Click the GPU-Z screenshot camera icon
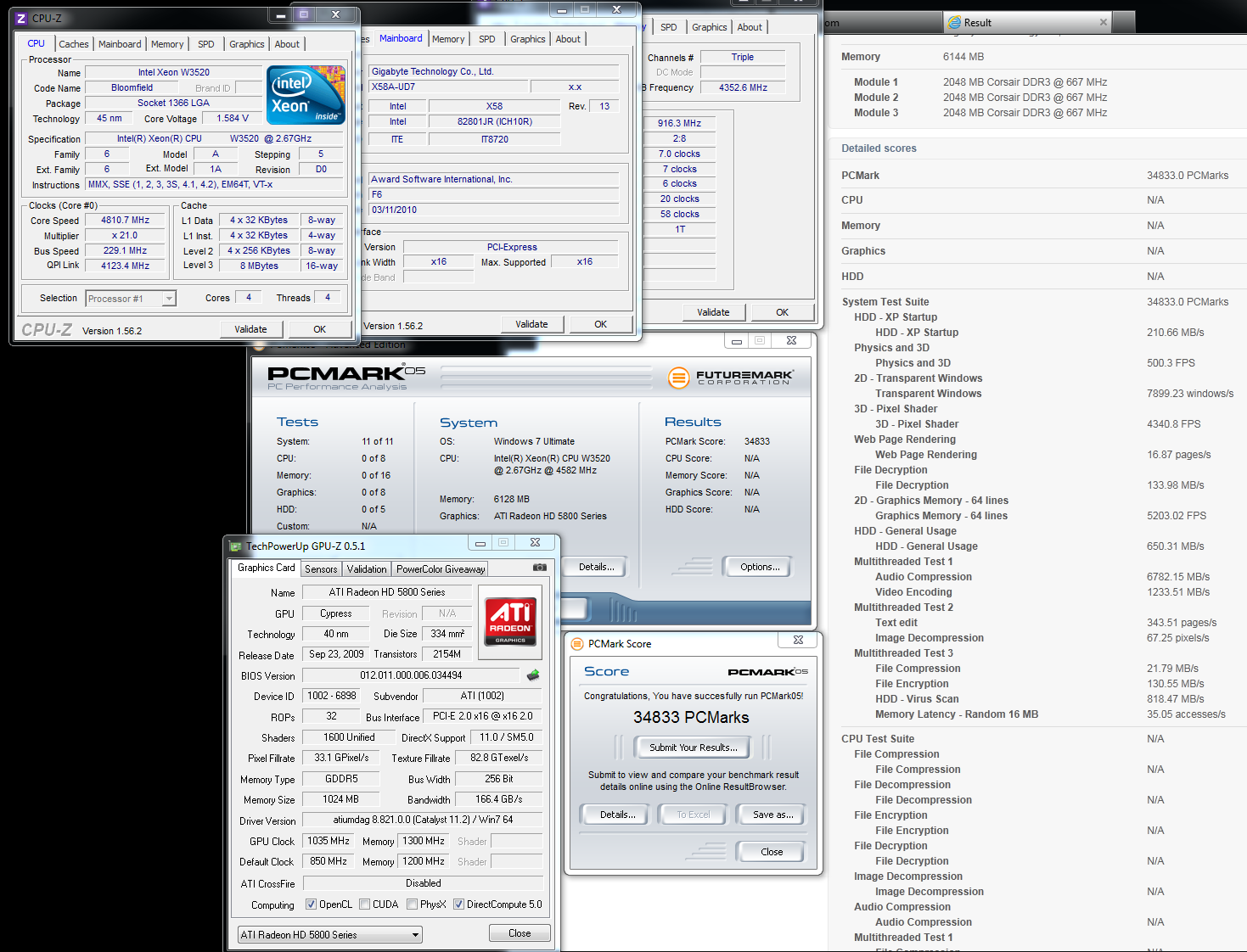Screen dimensions: 1247x952 pyautogui.click(x=539, y=568)
